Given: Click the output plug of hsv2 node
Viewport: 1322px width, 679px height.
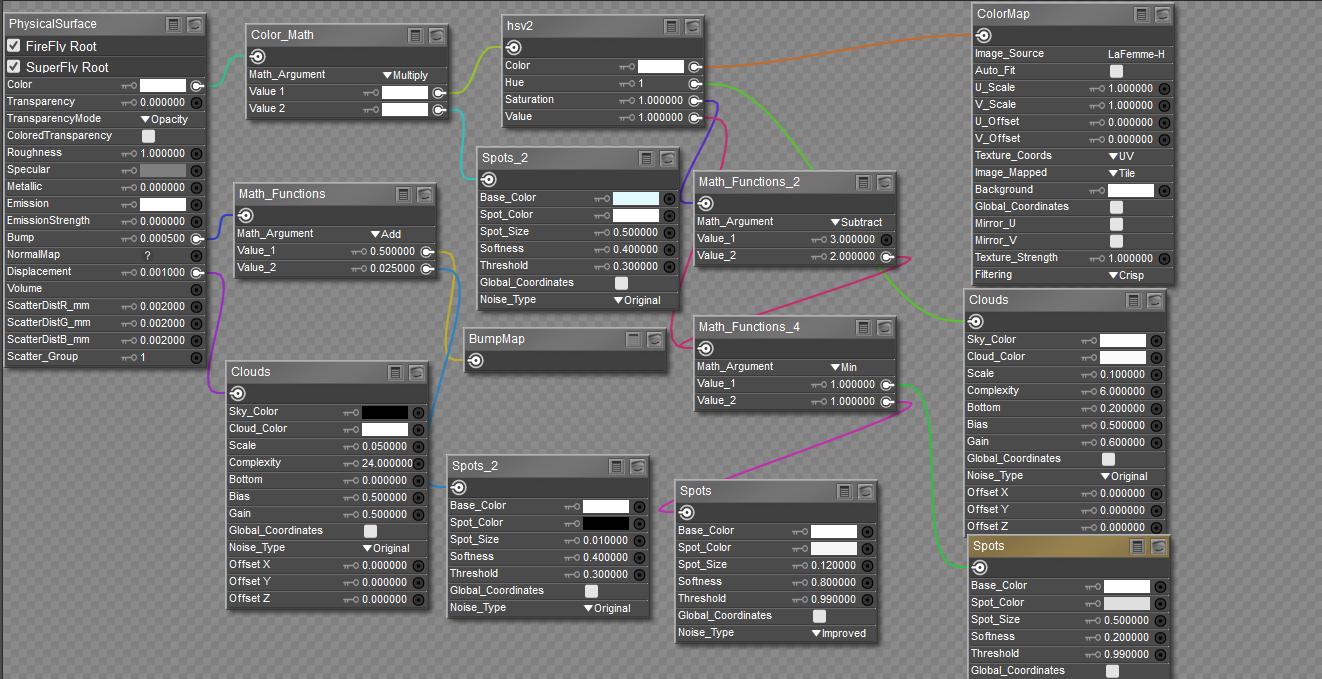Looking at the screenshot, I should 514,48.
